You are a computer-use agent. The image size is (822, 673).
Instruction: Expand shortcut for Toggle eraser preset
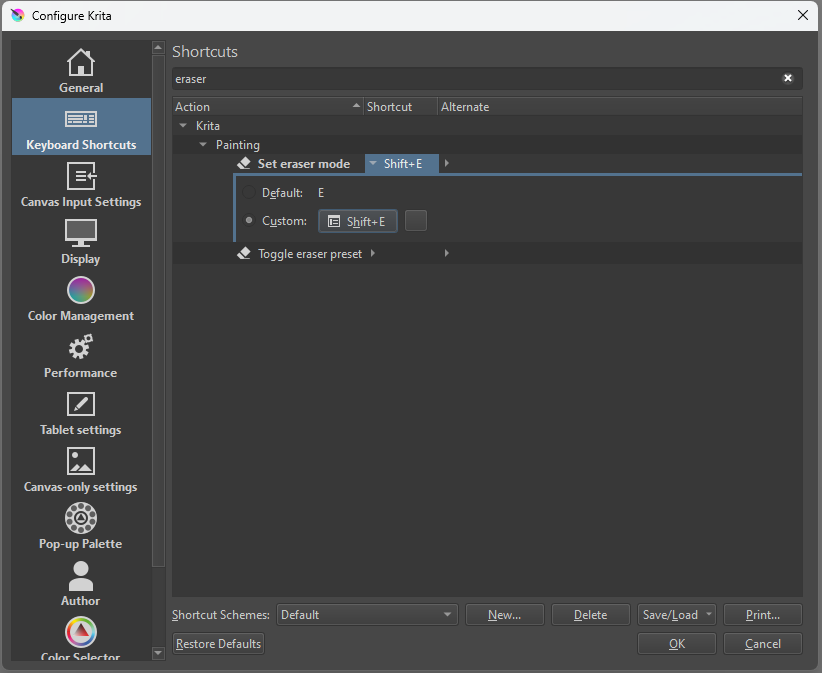pyautogui.click(x=373, y=254)
